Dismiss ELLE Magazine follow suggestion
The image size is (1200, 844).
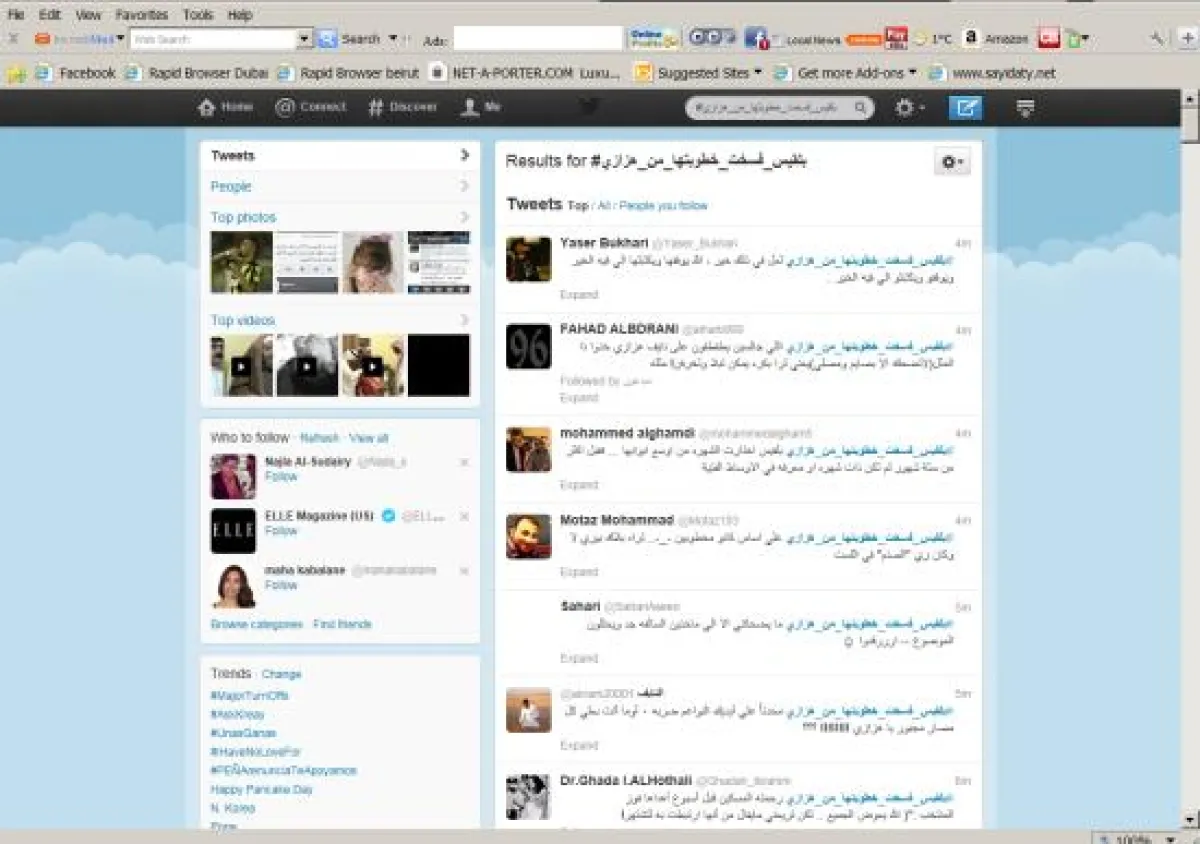tap(464, 517)
